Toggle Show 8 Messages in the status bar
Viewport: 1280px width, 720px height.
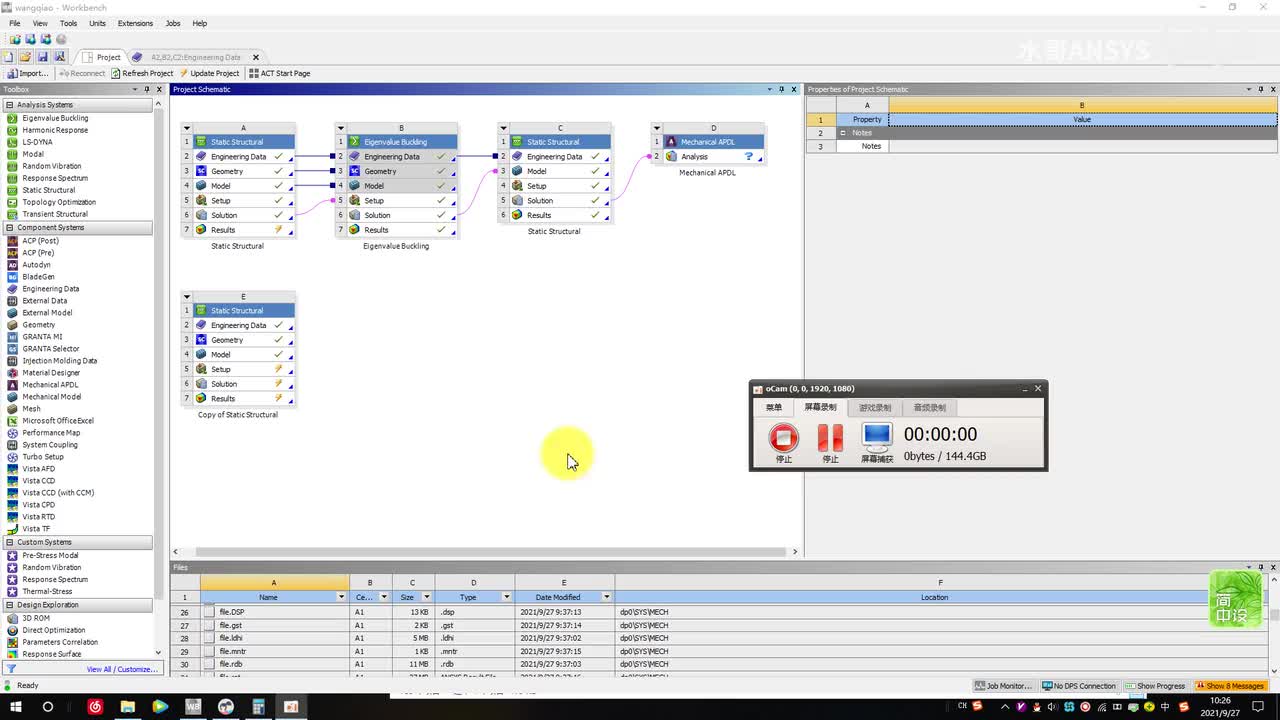click(x=1230, y=686)
